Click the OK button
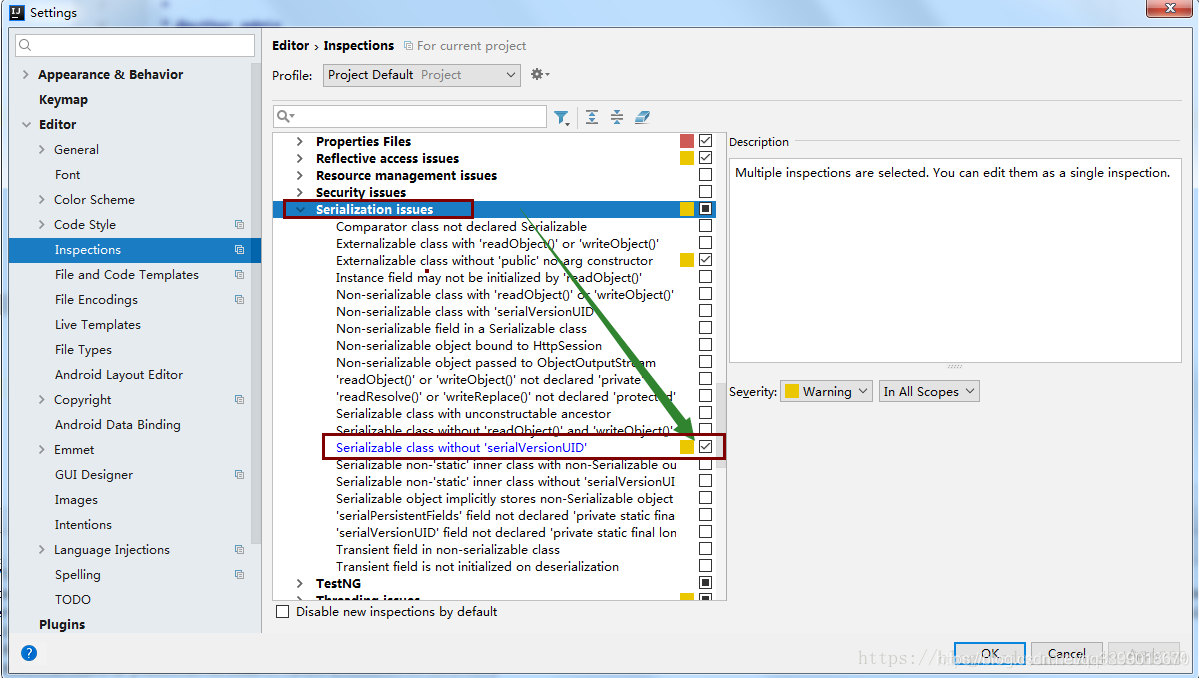This screenshot has width=1199, height=678. (989, 654)
